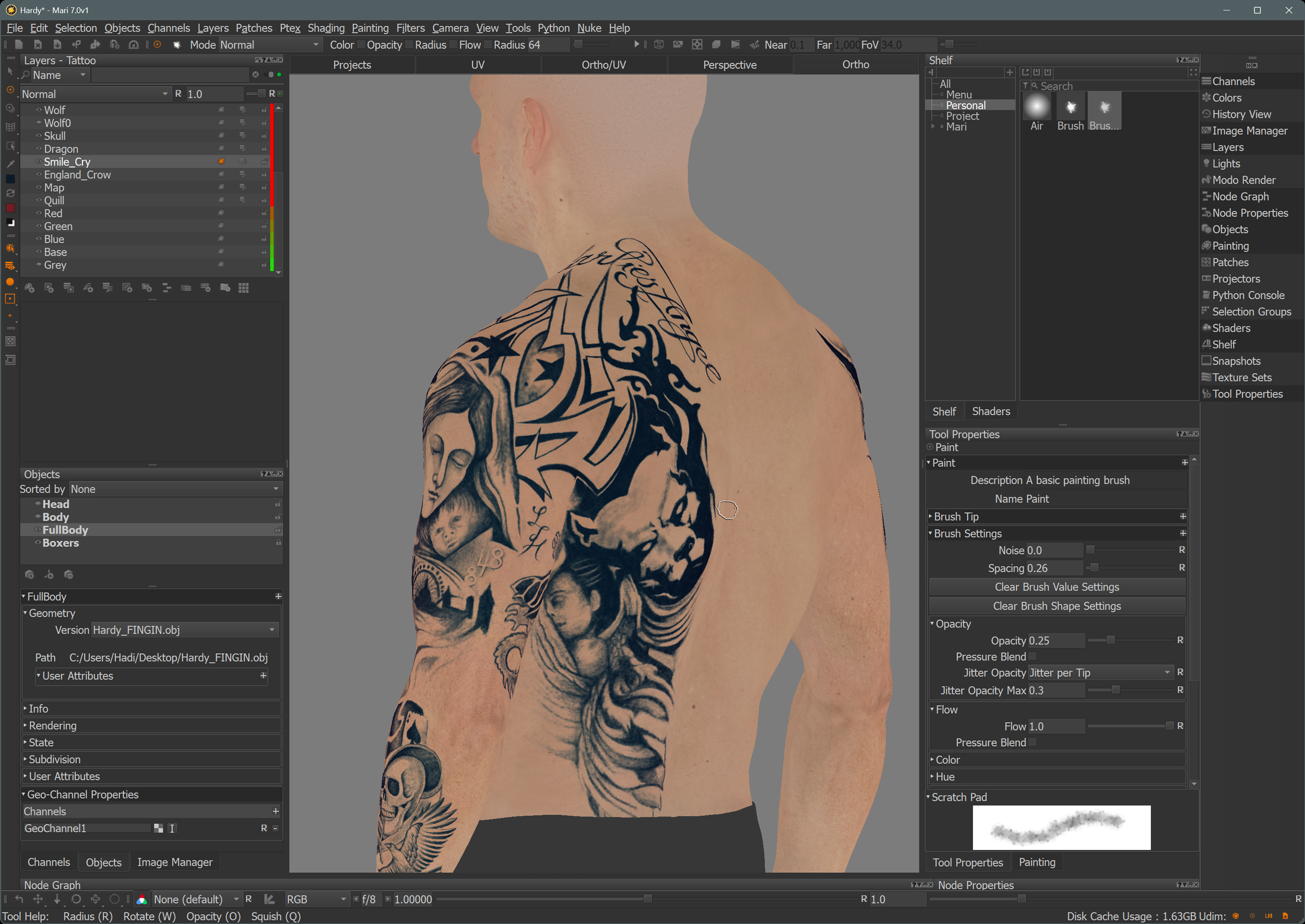Select the marquee selection tool
Viewport: 1305px width, 924px height.
pyautogui.click(x=10, y=146)
